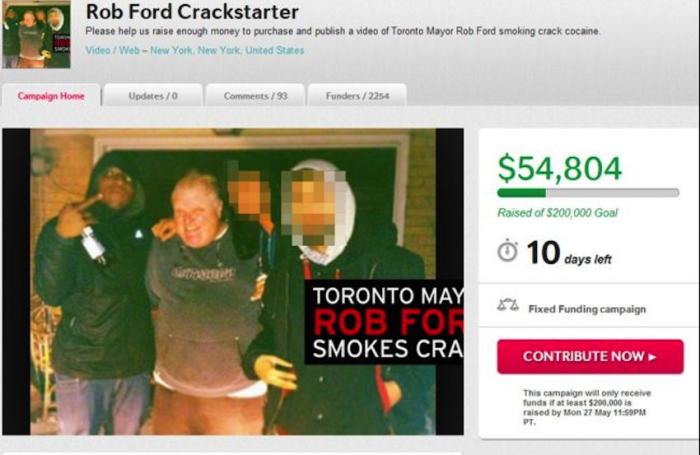Viewport: 700px width, 455px height.
Task: Switch to the Updates tab
Action: point(153,96)
